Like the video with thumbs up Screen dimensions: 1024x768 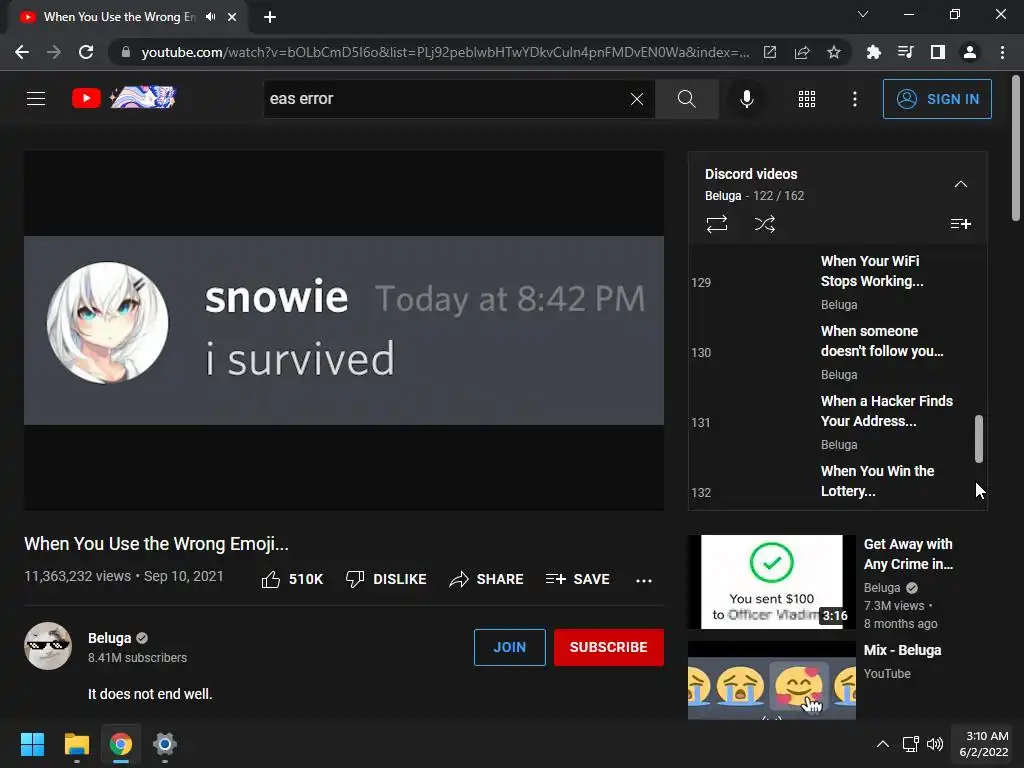292,579
